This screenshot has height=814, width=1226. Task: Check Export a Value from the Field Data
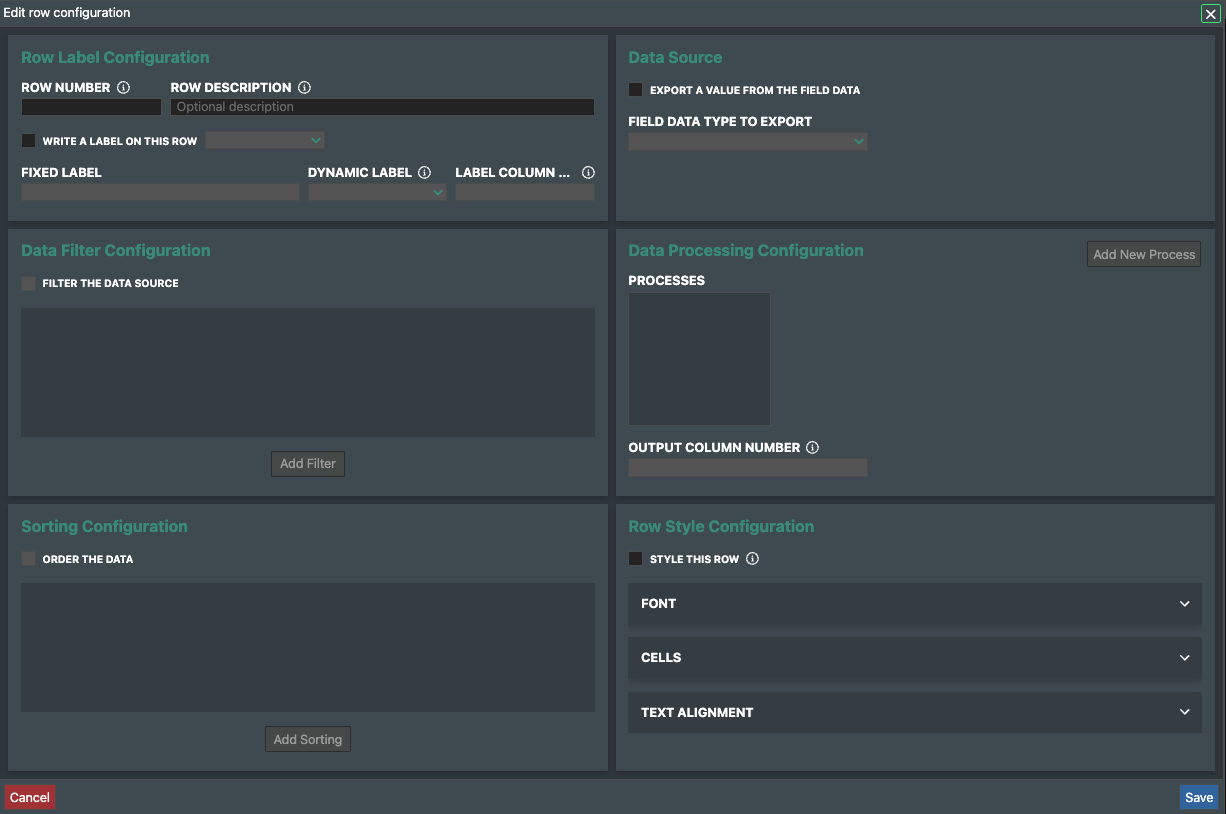pos(636,90)
